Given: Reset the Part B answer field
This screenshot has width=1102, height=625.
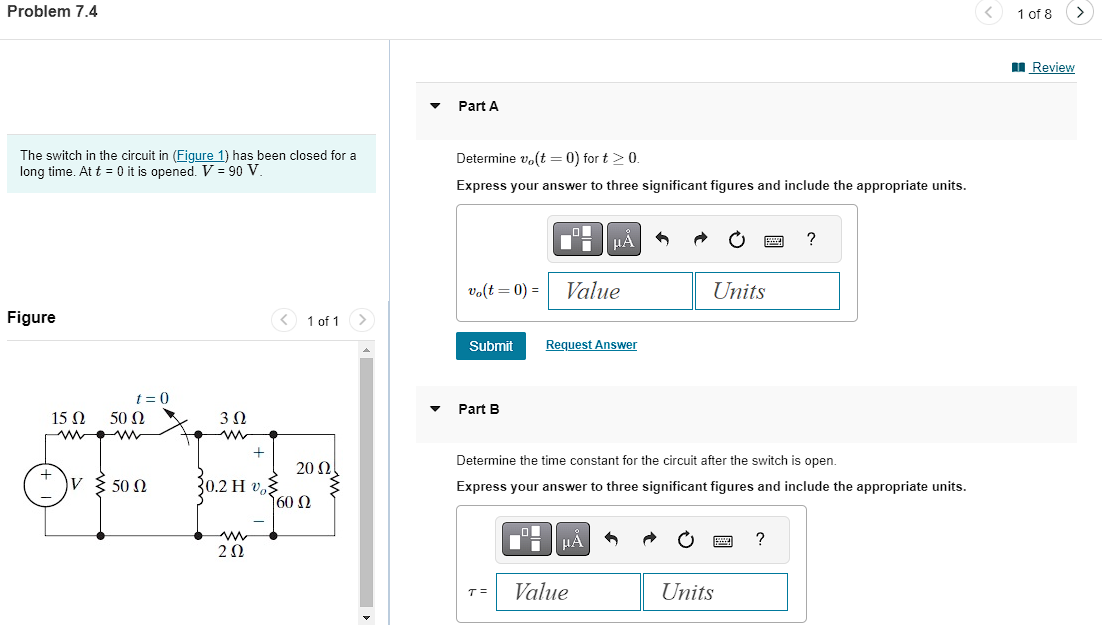Looking at the screenshot, I should (684, 539).
